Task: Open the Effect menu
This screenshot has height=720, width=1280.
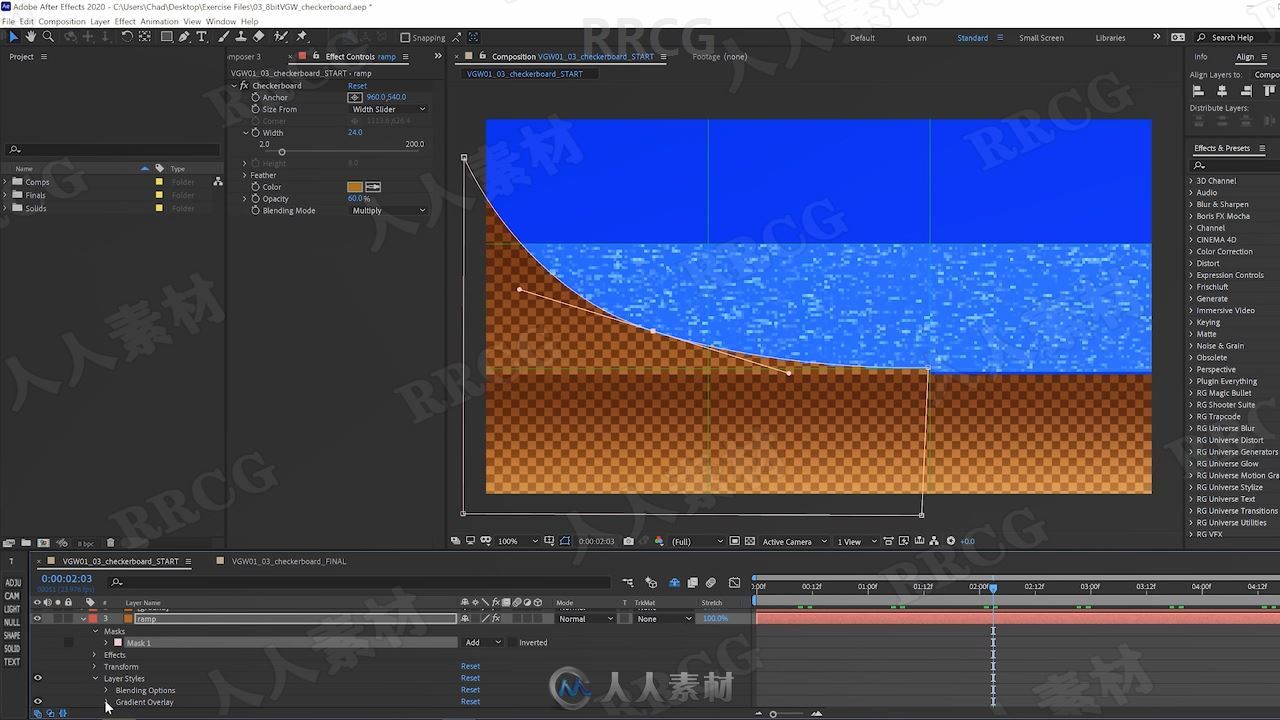Action: click(125, 21)
